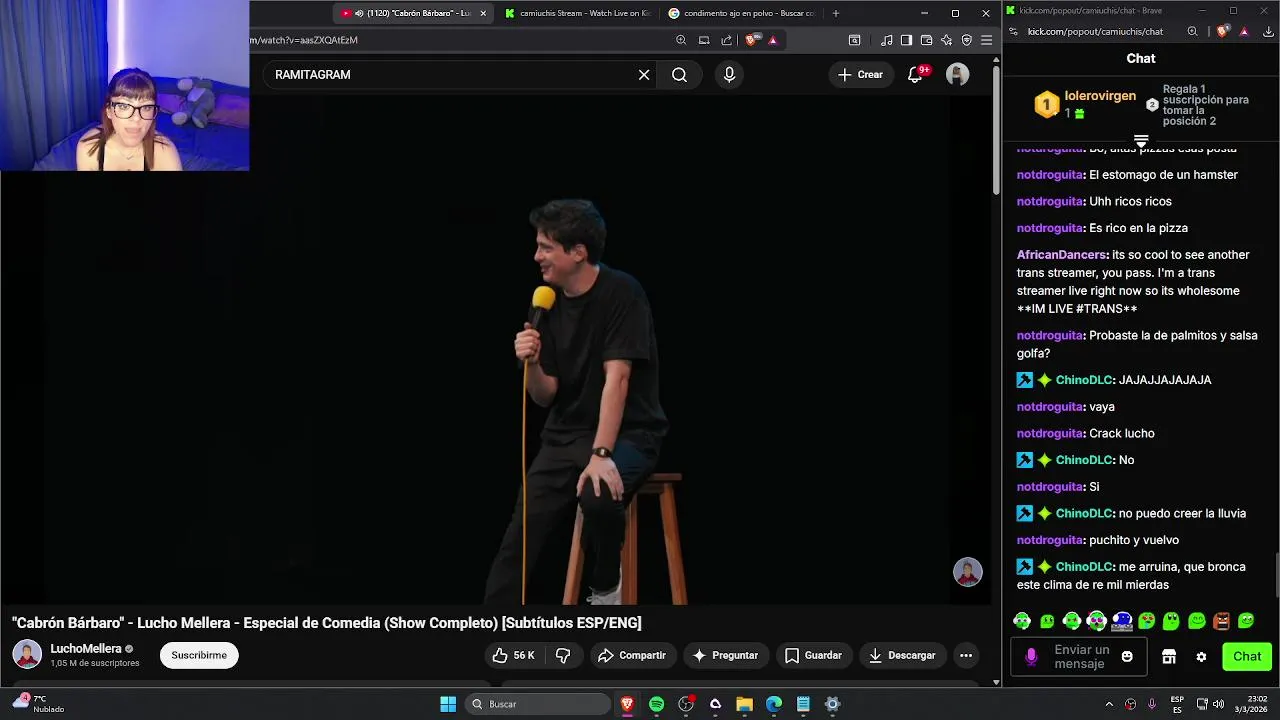Click Compartir to share the video
1280x720 pixels.
632,656
